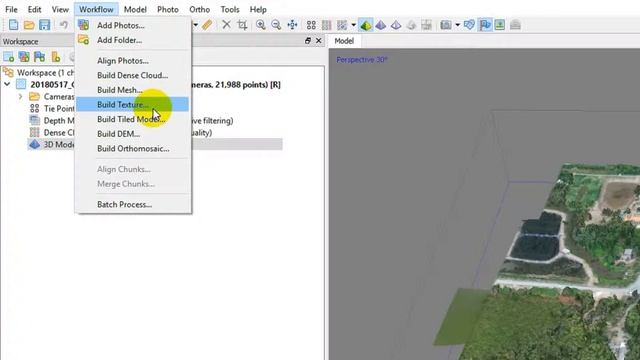Toggle Show Shapes in toolbar
Screen dimensions: 640x360
click(469, 25)
